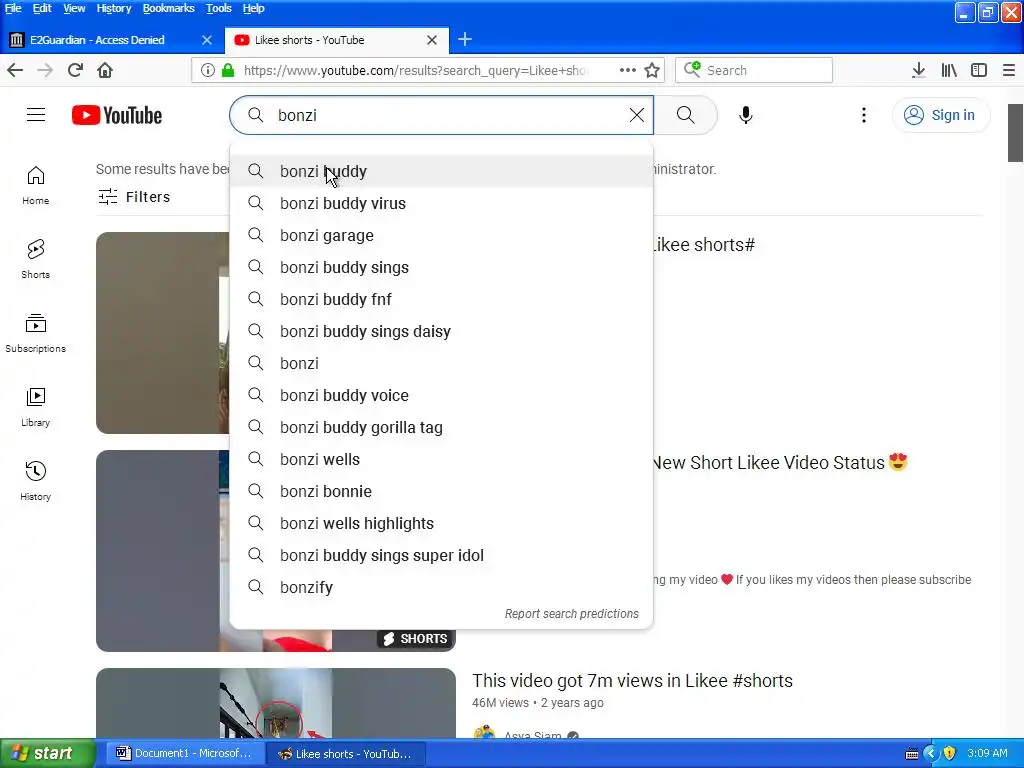Image resolution: width=1024 pixels, height=768 pixels.
Task: Open Subscriptions in the sidebar
Action: click(36, 333)
